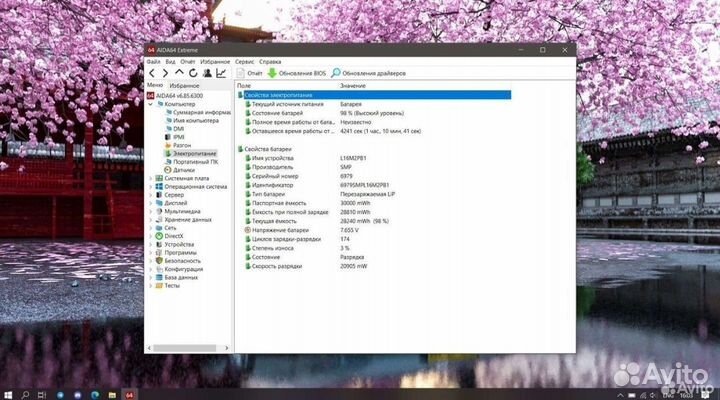
Task: Expand the Дисплей node
Action: point(150,203)
